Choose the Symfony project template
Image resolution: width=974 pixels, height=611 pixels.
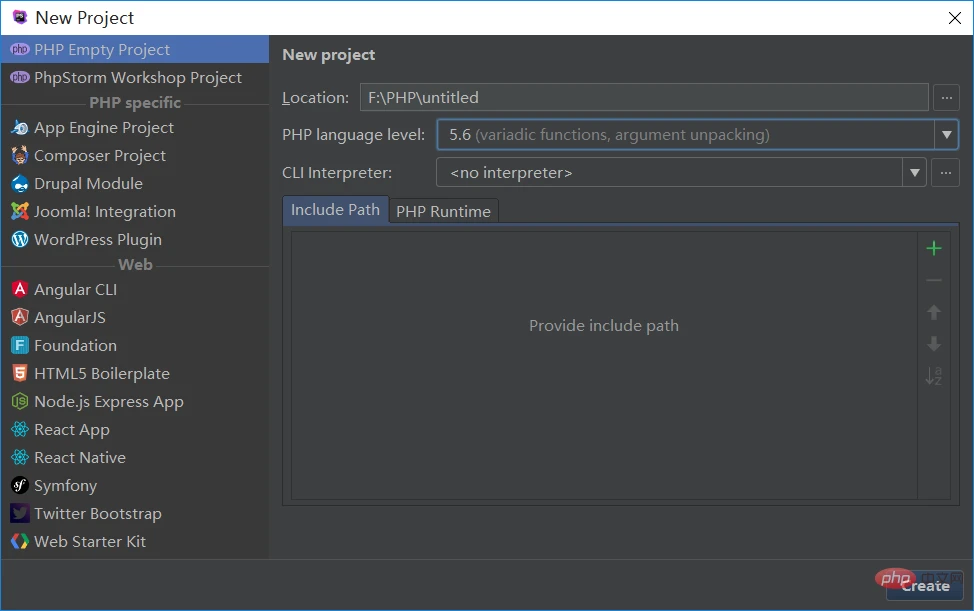64,485
